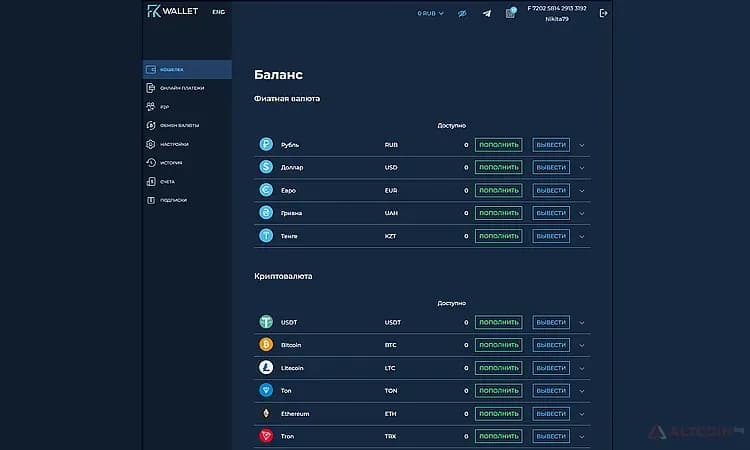750x450 pixels.
Task: Expand the Tron row chevron
Action: pyautogui.click(x=582, y=437)
